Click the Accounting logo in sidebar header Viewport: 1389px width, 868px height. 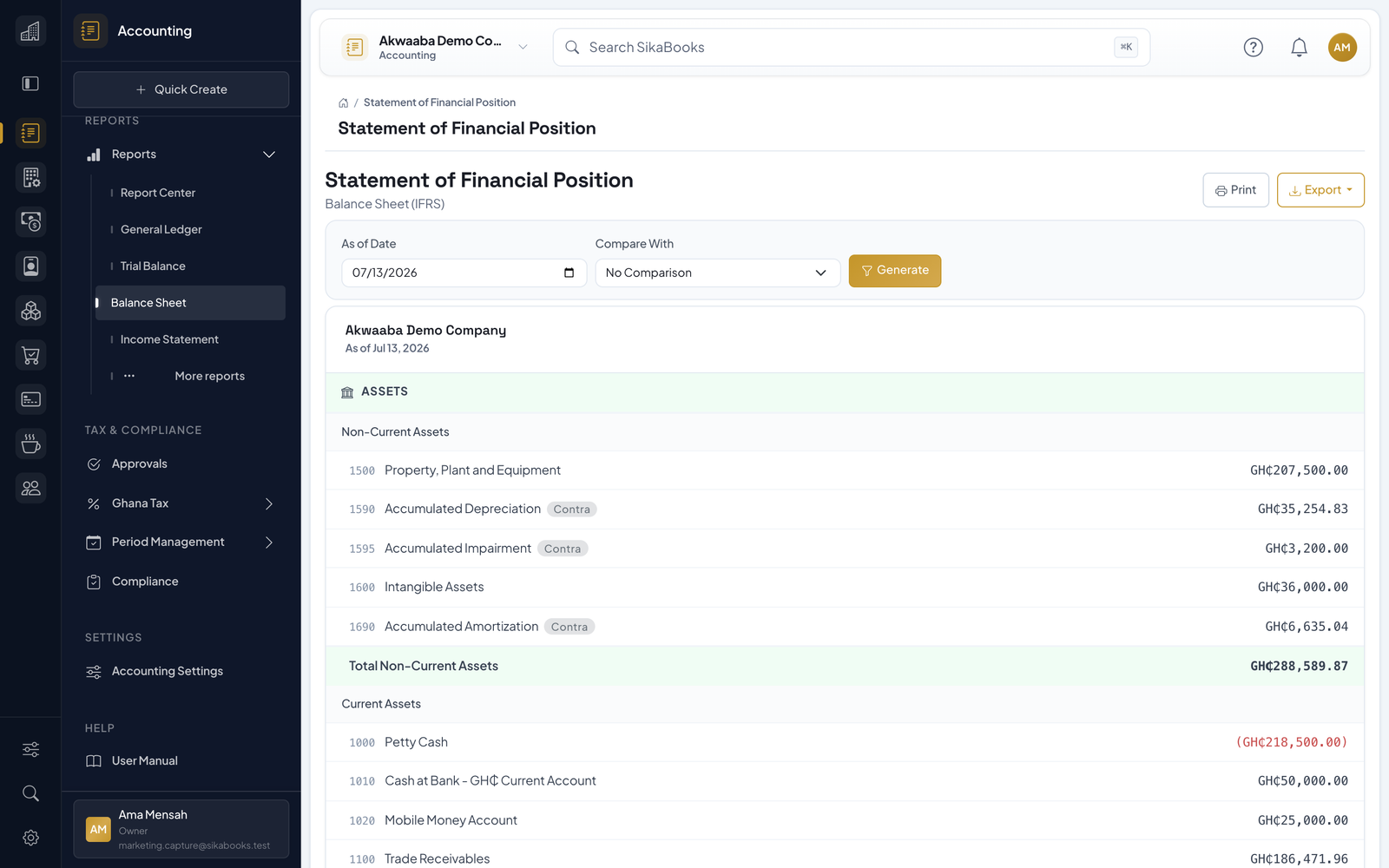point(90,31)
